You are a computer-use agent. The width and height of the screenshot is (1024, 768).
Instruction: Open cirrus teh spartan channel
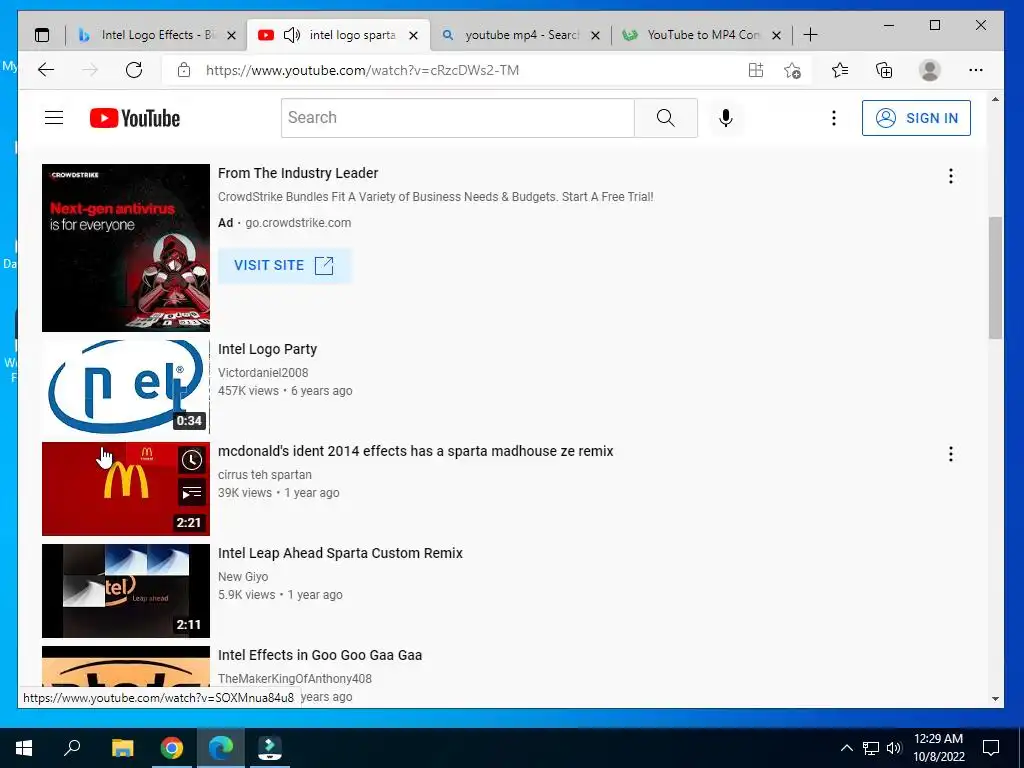[x=264, y=475]
